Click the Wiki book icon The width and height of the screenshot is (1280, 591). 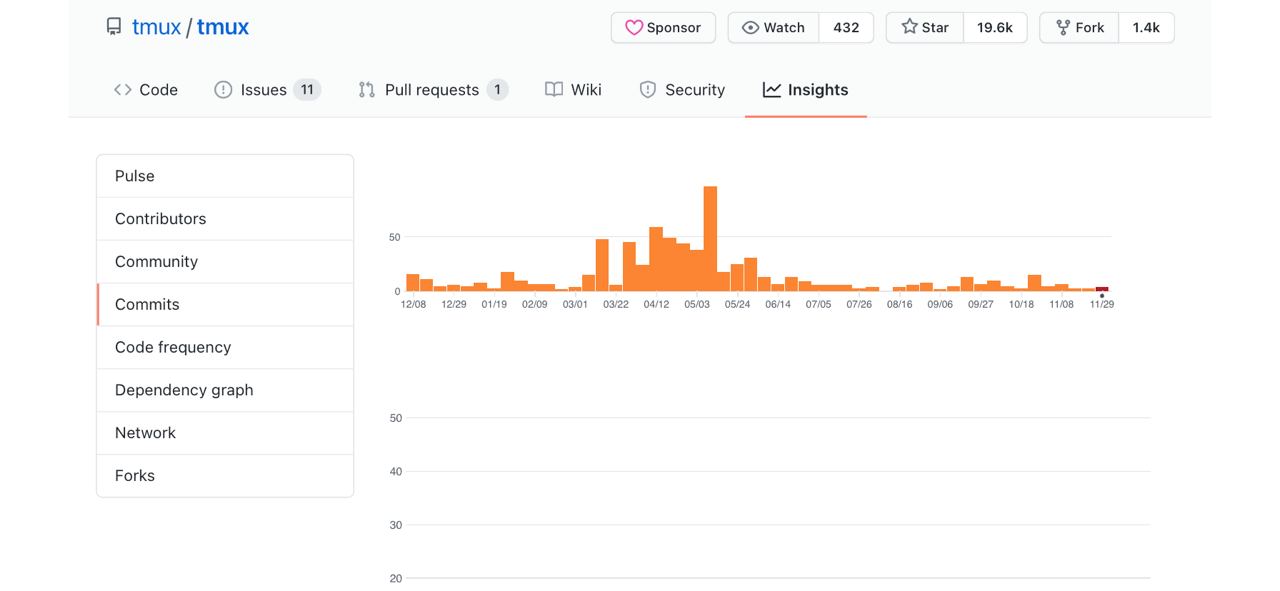coord(554,90)
